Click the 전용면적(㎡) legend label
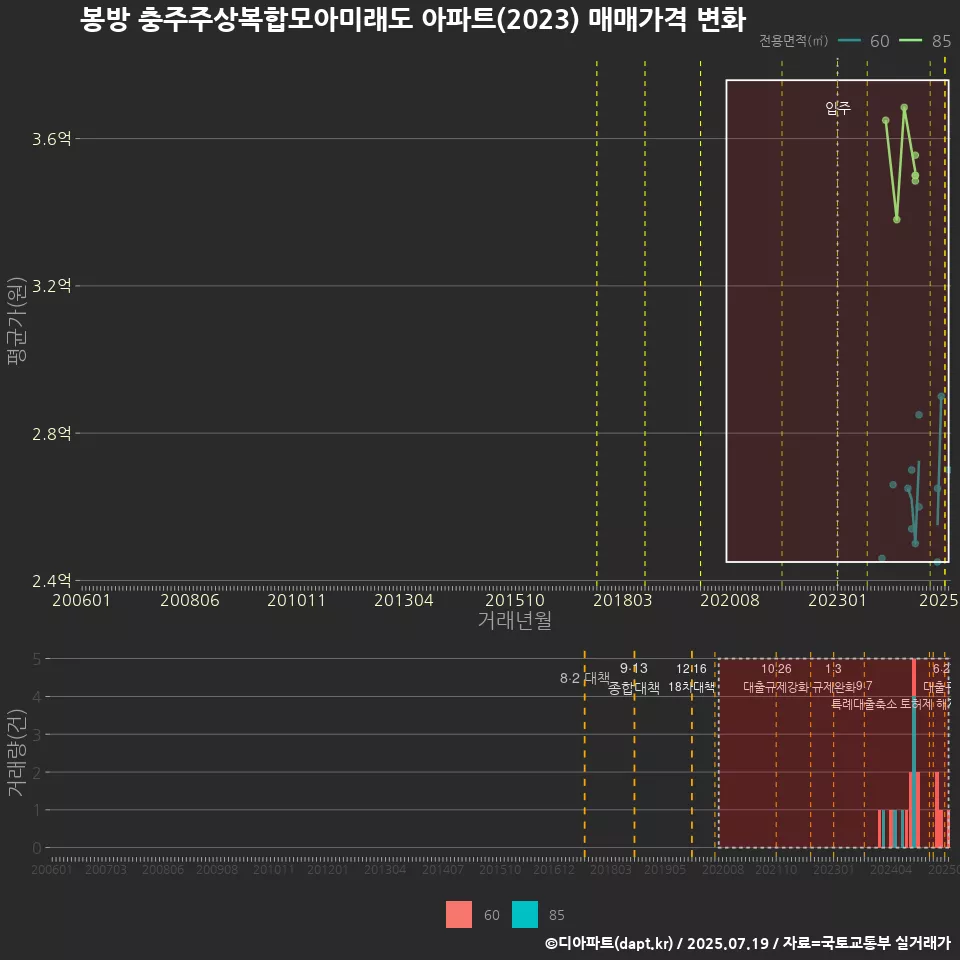 (793, 41)
